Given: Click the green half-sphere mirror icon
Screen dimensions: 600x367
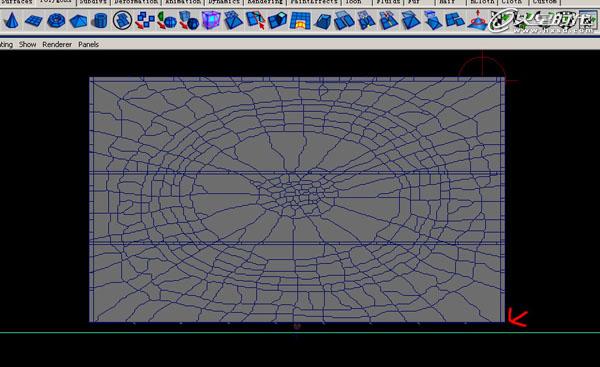Looking at the screenshot, I should click(x=167, y=21).
